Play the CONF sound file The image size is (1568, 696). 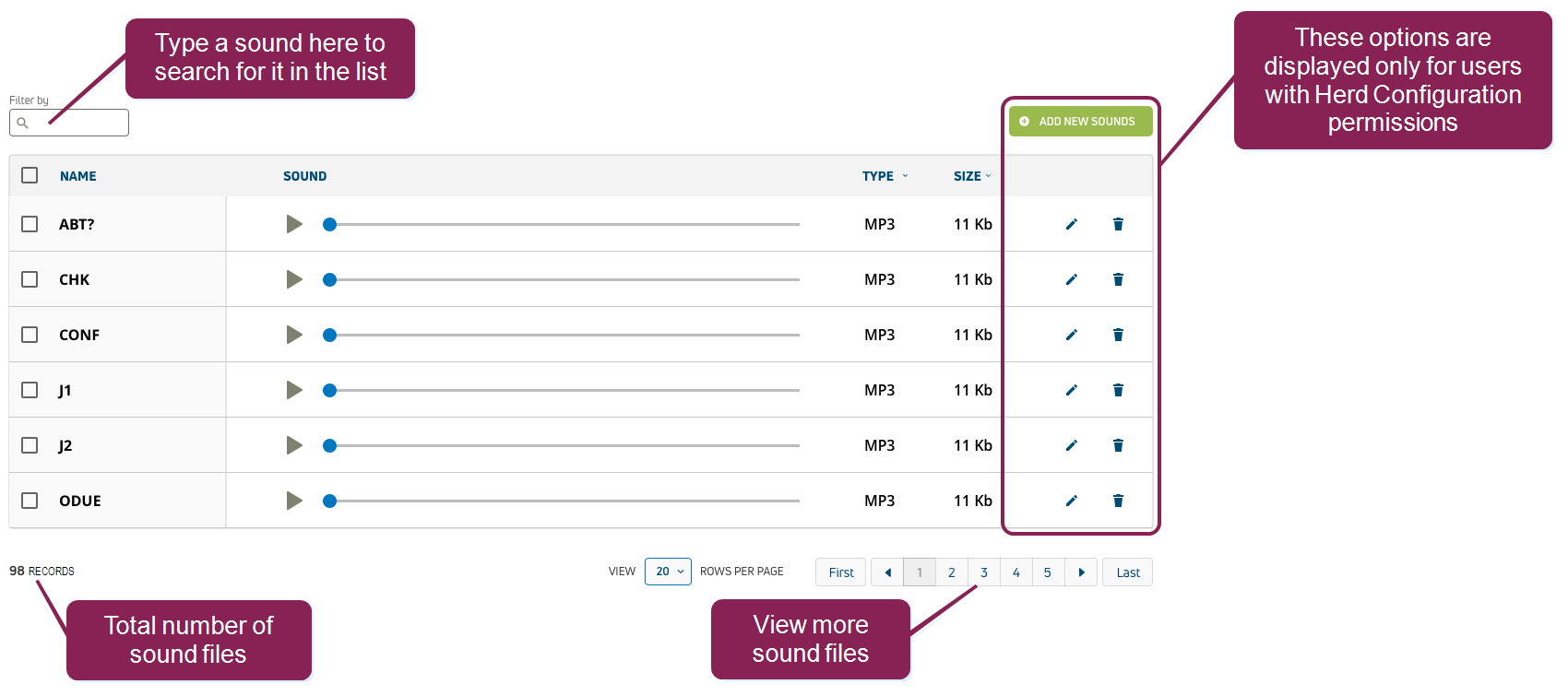tap(294, 335)
